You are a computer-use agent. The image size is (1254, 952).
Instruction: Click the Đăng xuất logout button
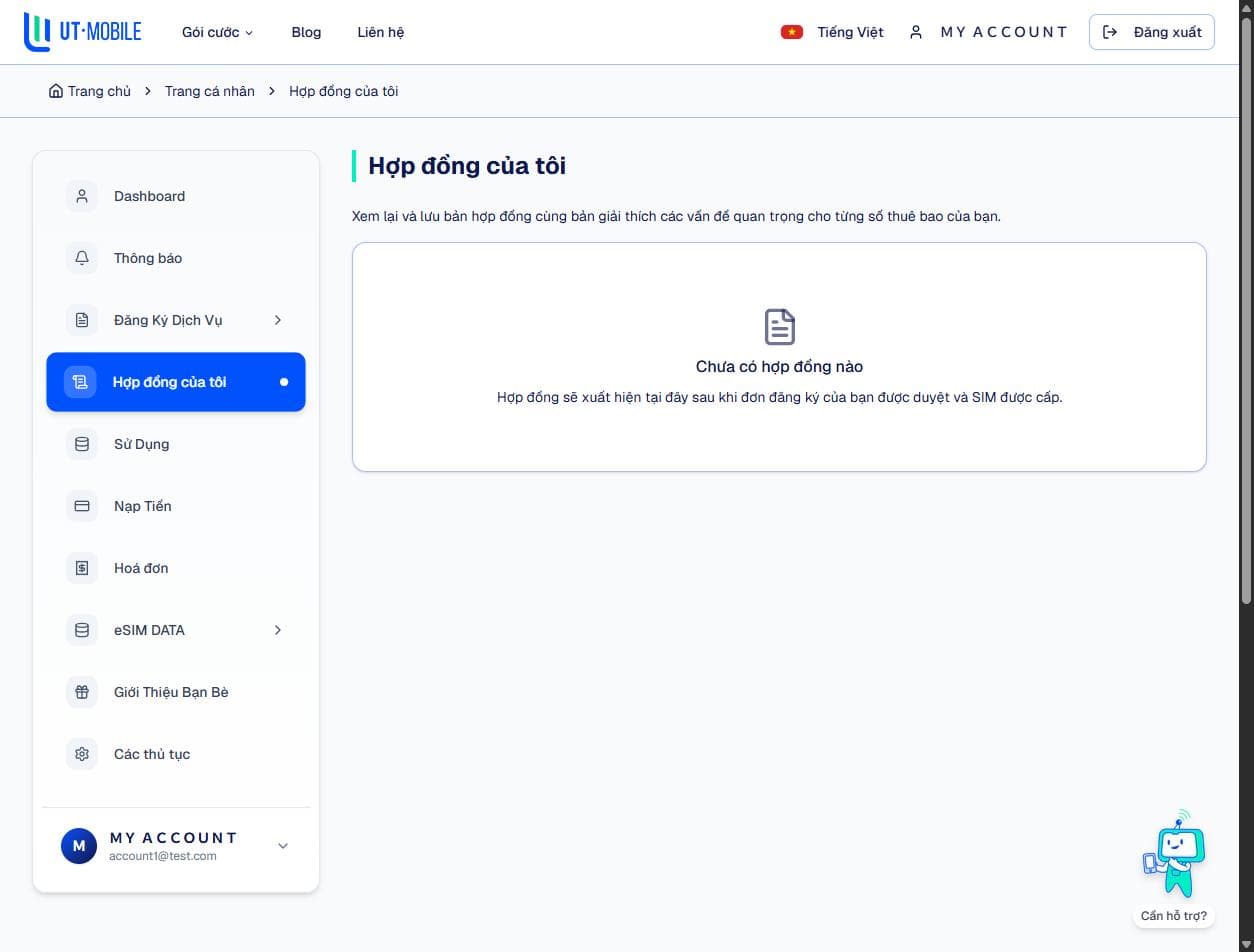coord(1152,32)
